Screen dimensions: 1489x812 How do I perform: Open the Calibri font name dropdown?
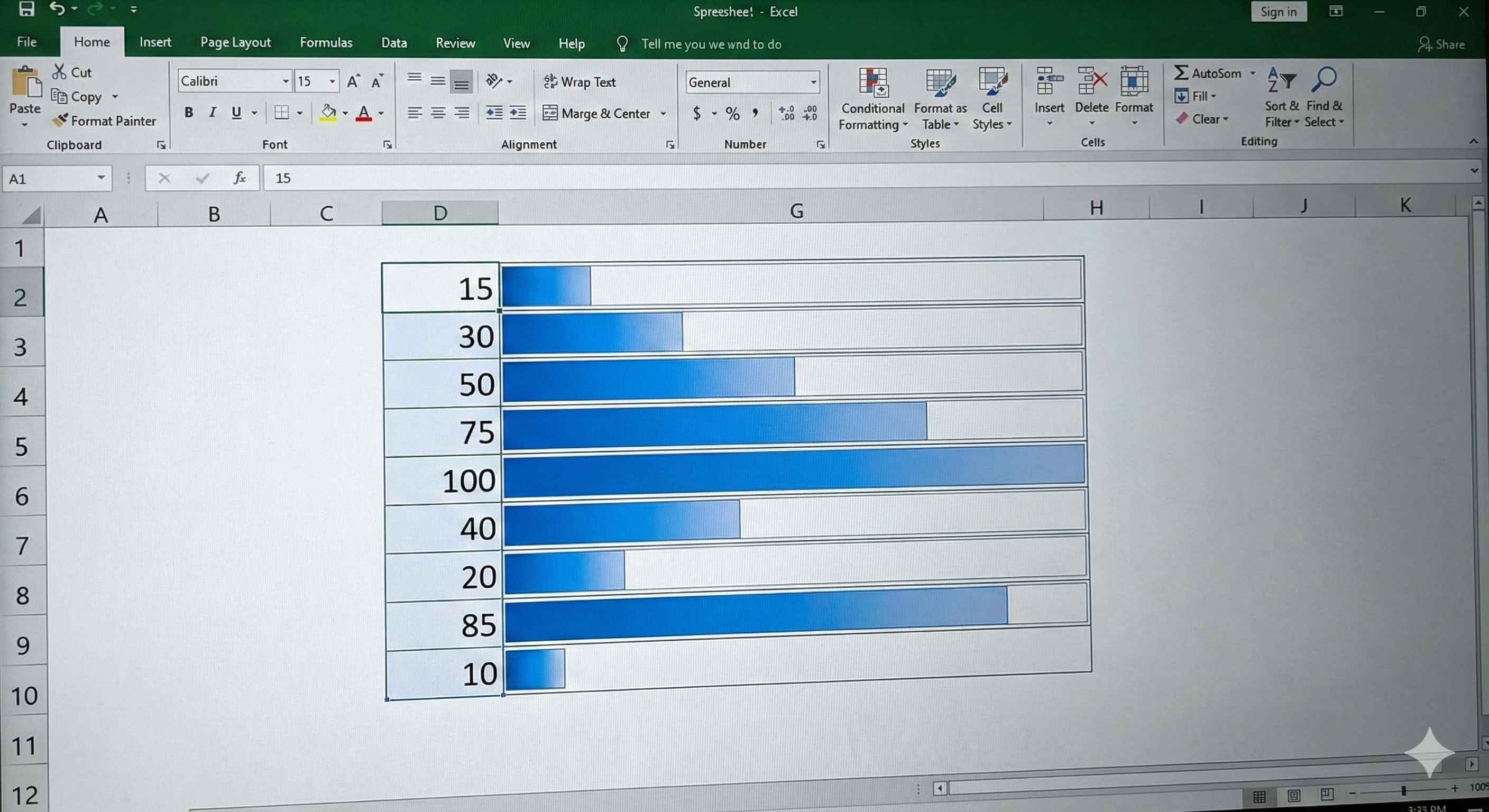(286, 81)
